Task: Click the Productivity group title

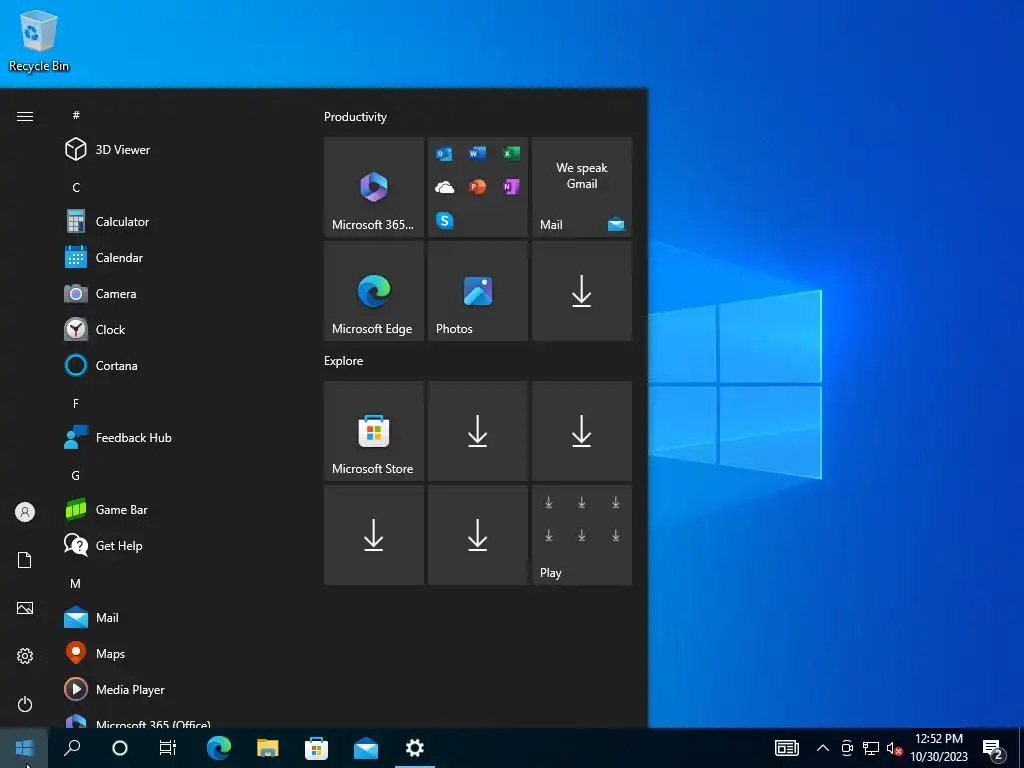Action: 355,117
